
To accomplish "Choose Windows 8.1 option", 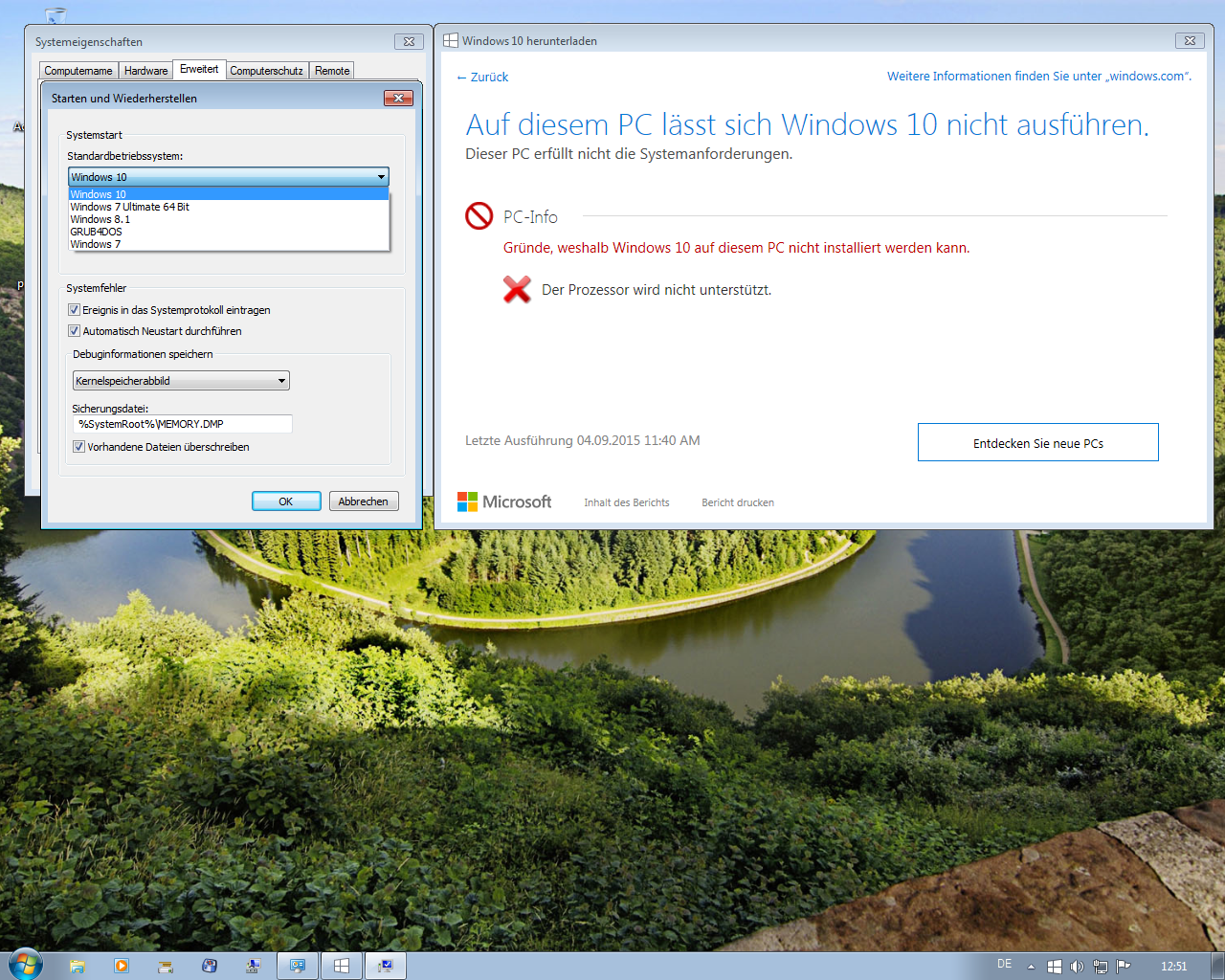I will [228, 219].
